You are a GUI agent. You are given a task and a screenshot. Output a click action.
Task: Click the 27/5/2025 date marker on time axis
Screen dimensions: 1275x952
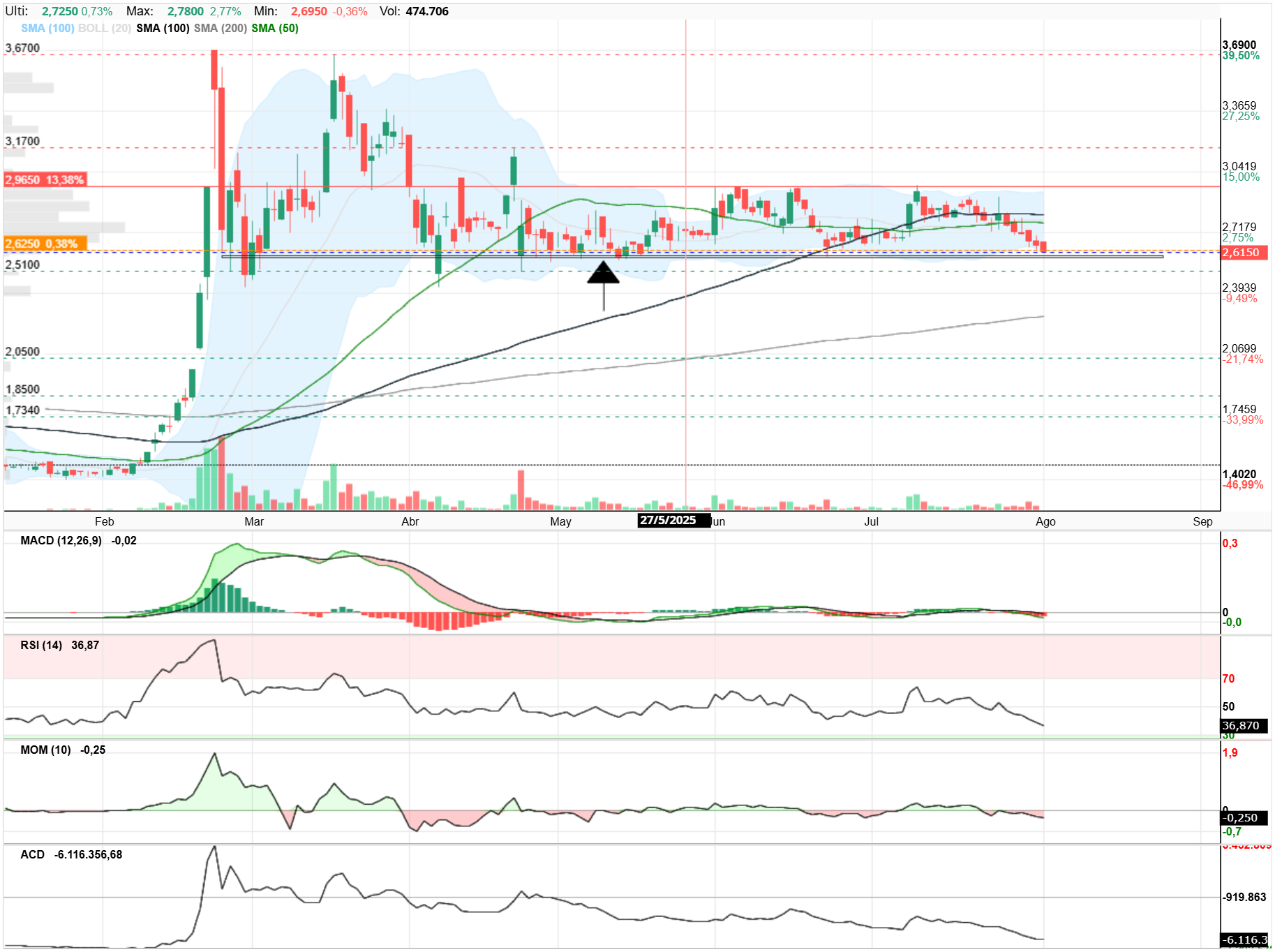673,521
